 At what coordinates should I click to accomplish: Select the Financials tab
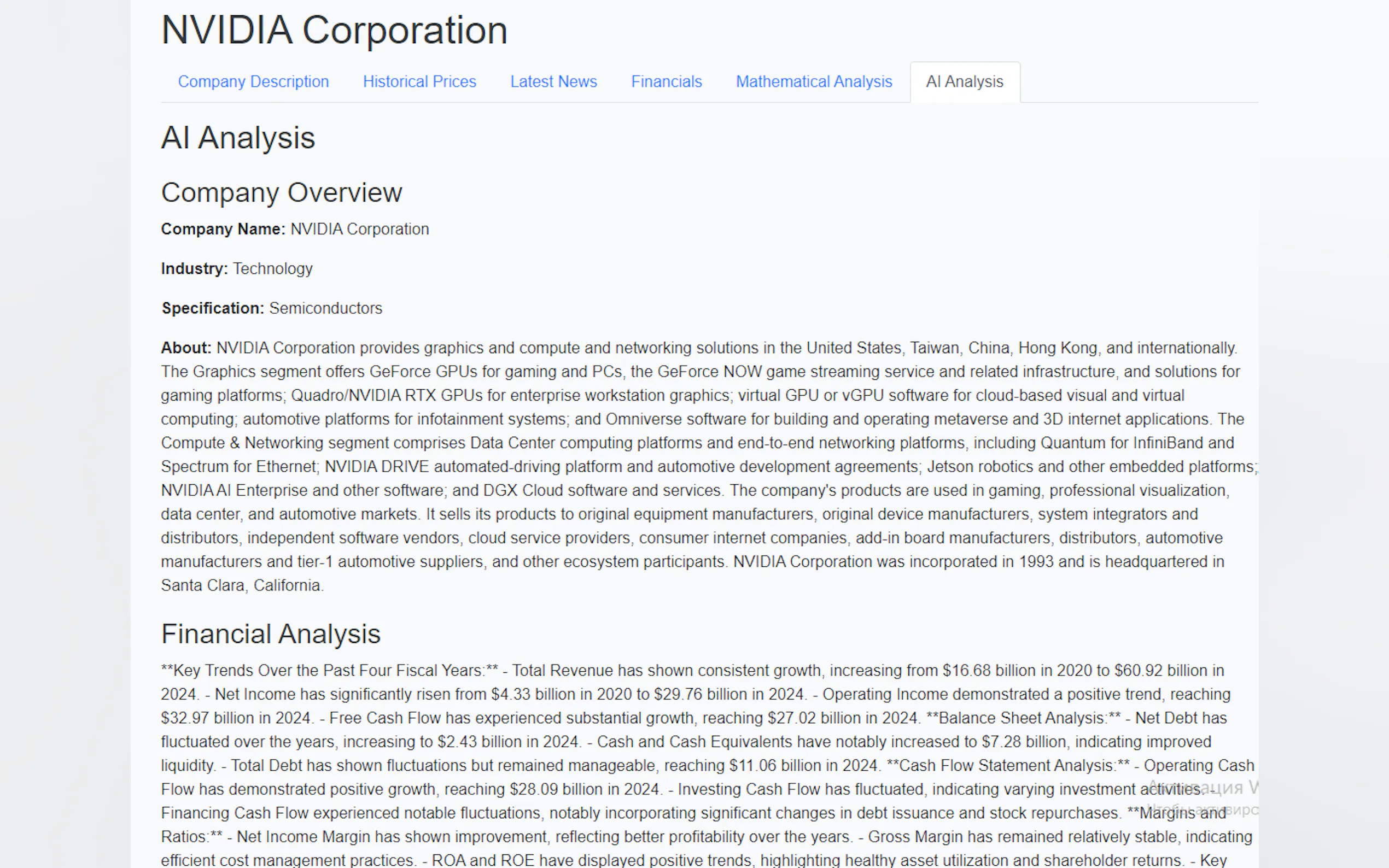[x=666, y=81]
